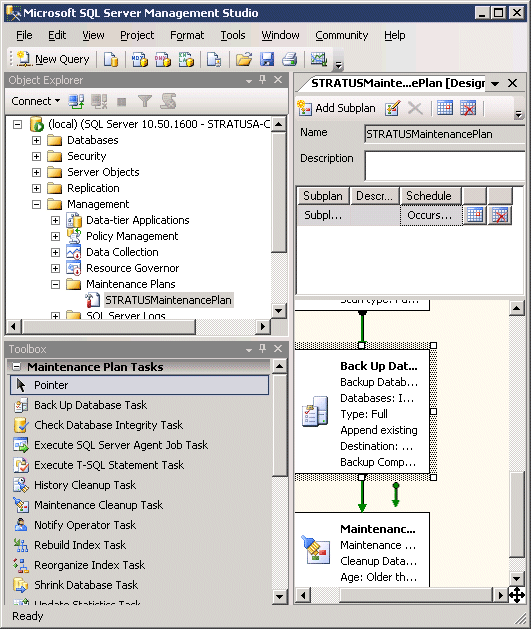The image size is (531, 629).
Task: Click the Analysis Services MDX Query icon
Action: click(140, 59)
